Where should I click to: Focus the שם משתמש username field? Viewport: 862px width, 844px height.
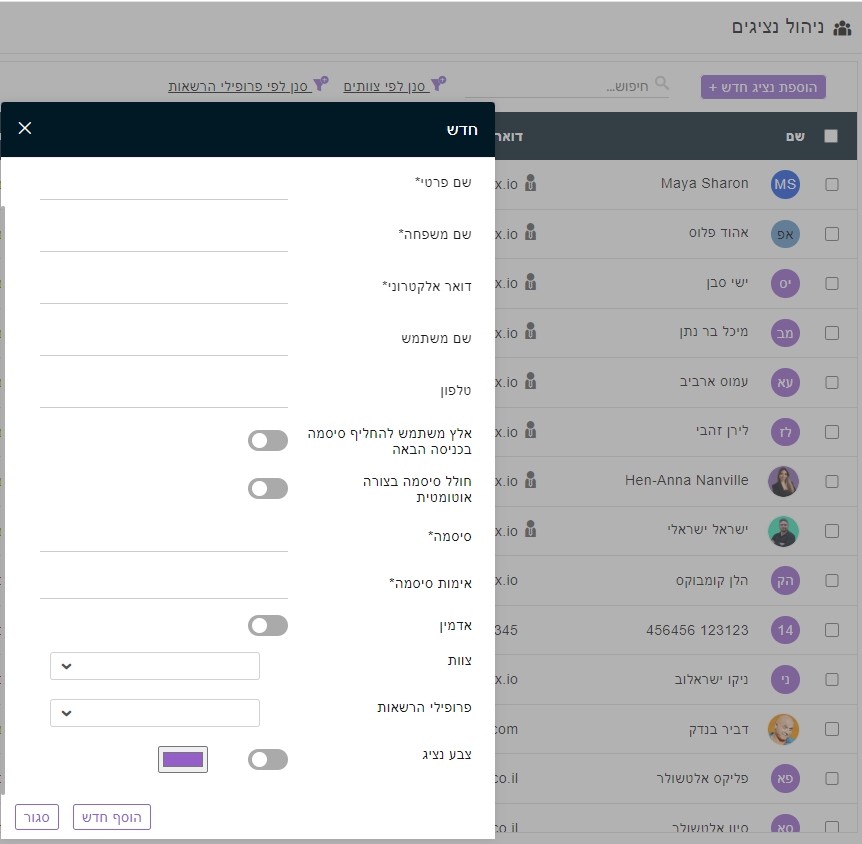tap(164, 343)
